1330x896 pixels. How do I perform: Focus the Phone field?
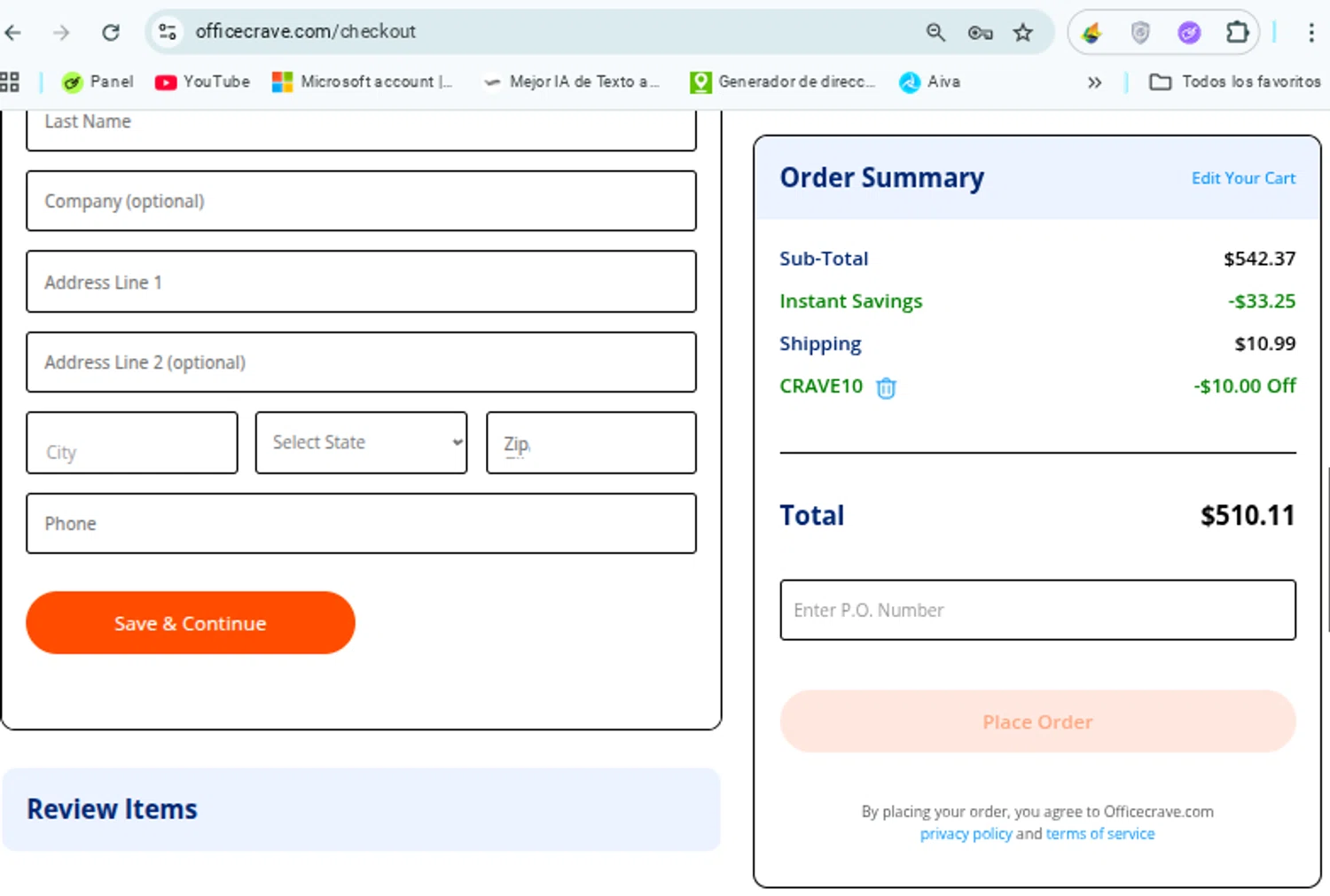pos(361,523)
